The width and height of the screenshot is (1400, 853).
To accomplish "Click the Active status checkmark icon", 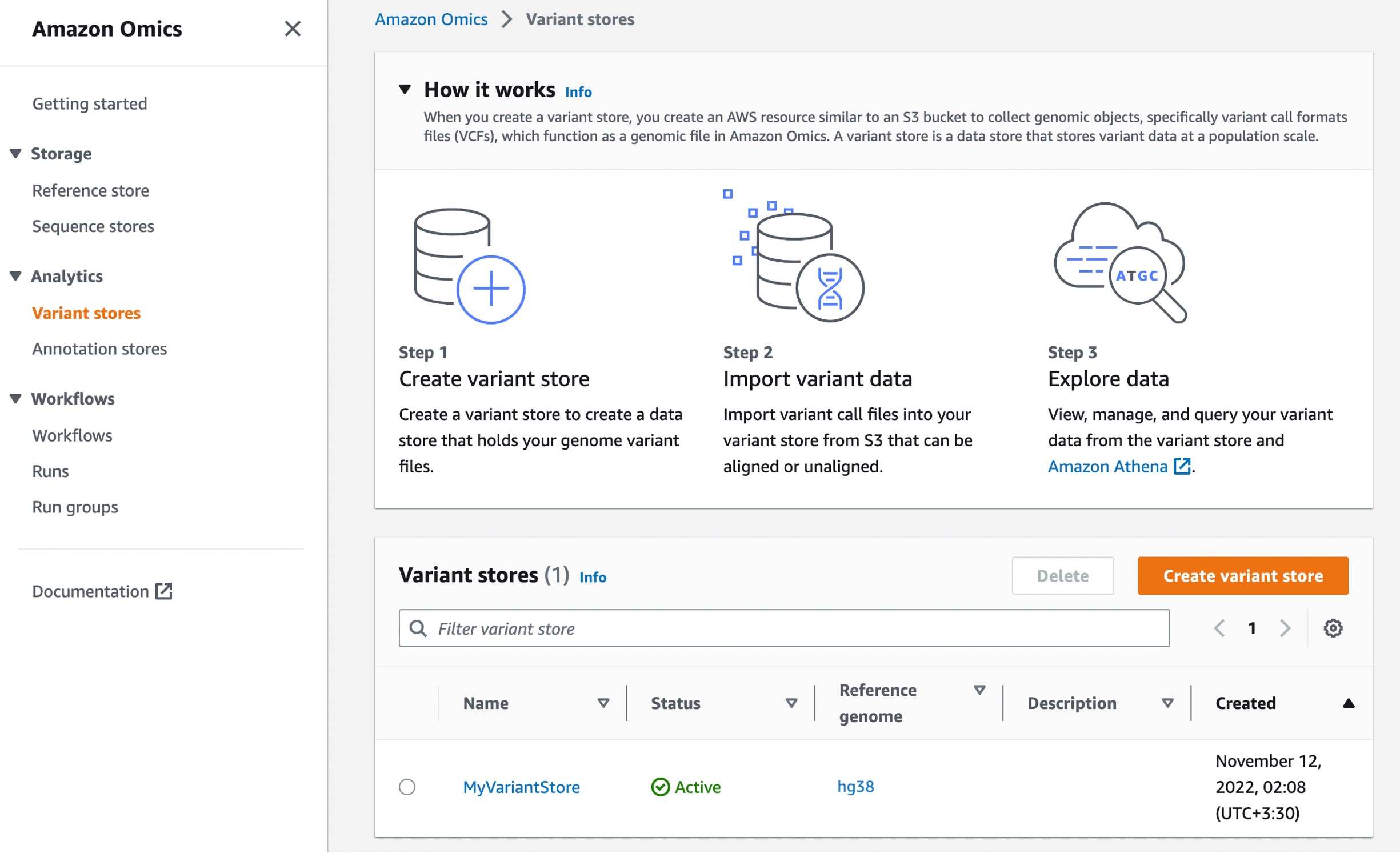I will [660, 787].
